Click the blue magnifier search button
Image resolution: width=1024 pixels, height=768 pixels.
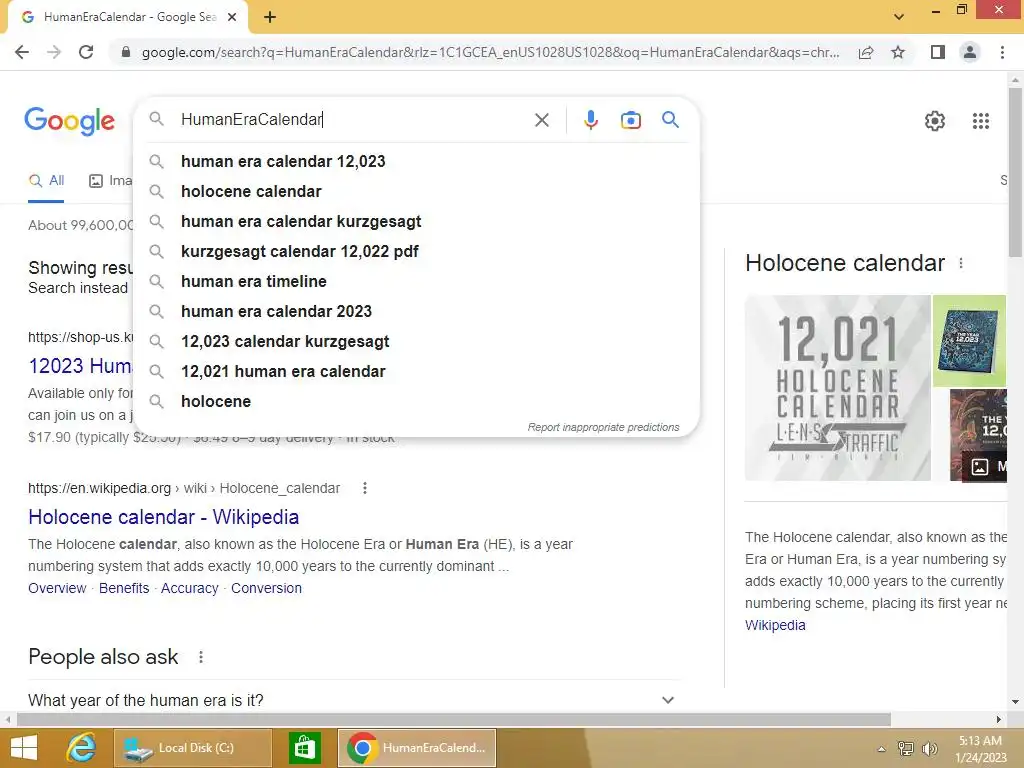[x=670, y=120]
